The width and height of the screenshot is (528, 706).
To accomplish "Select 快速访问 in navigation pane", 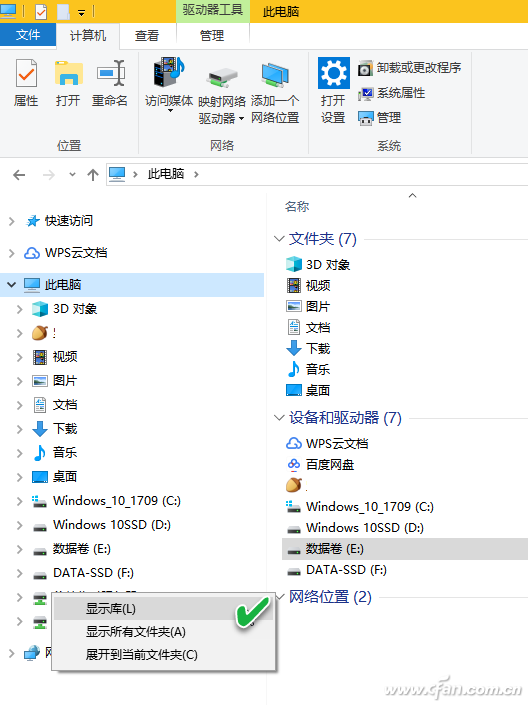I will coord(68,221).
